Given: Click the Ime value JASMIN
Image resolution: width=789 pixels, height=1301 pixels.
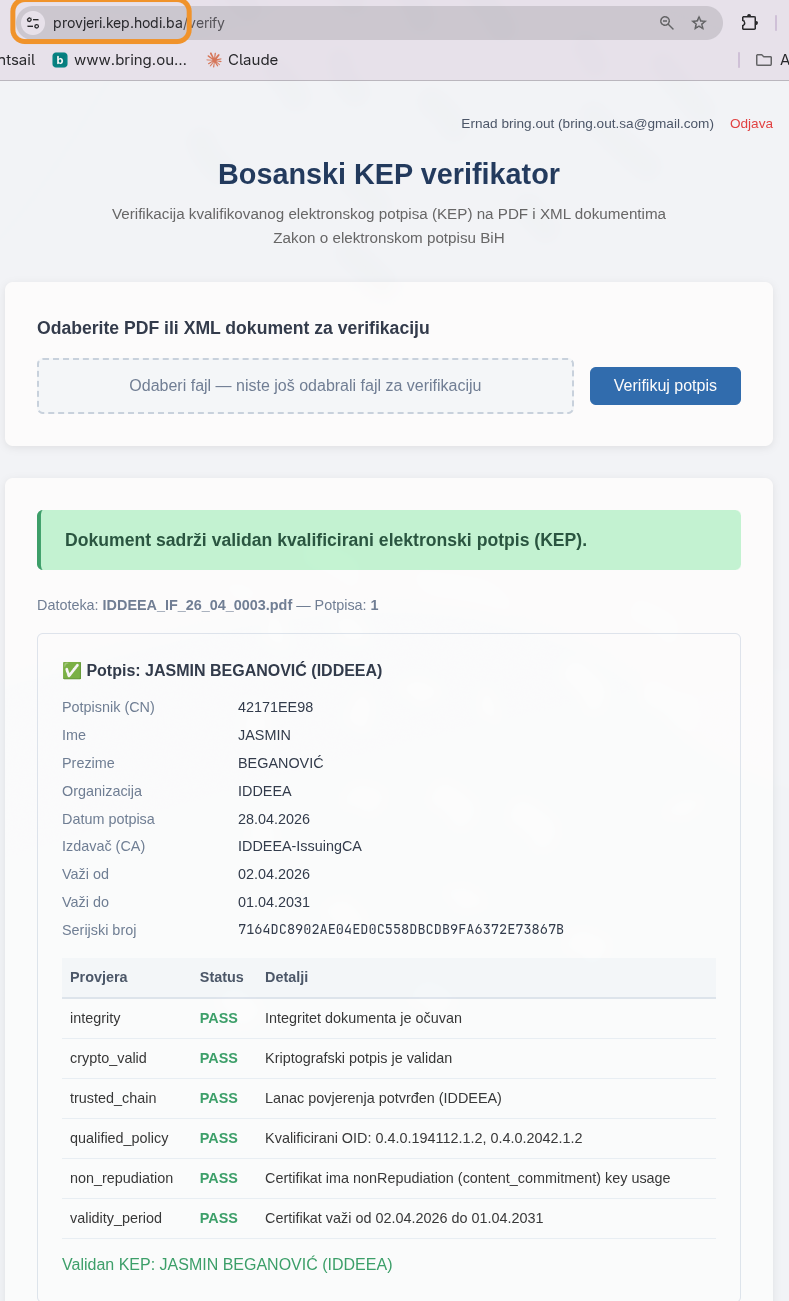Looking at the screenshot, I should [264, 735].
